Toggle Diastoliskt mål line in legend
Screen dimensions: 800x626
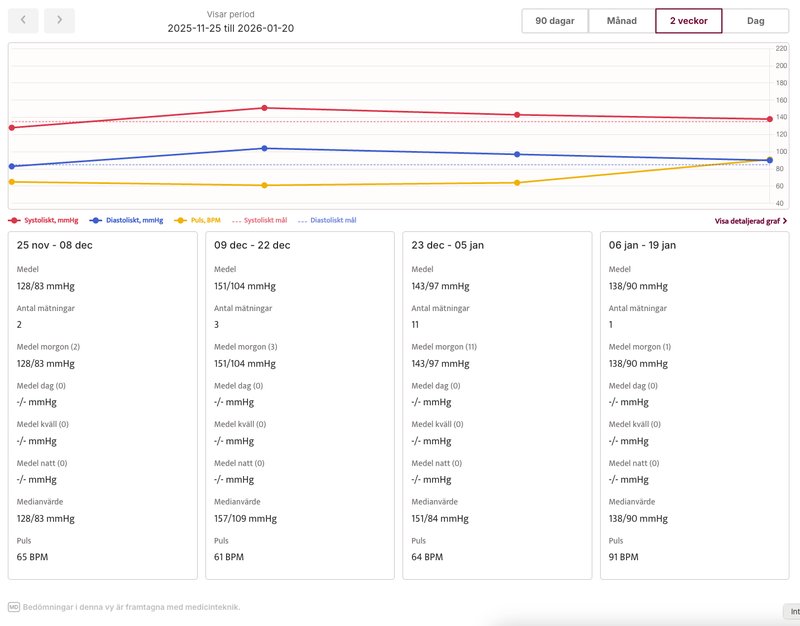(327, 220)
